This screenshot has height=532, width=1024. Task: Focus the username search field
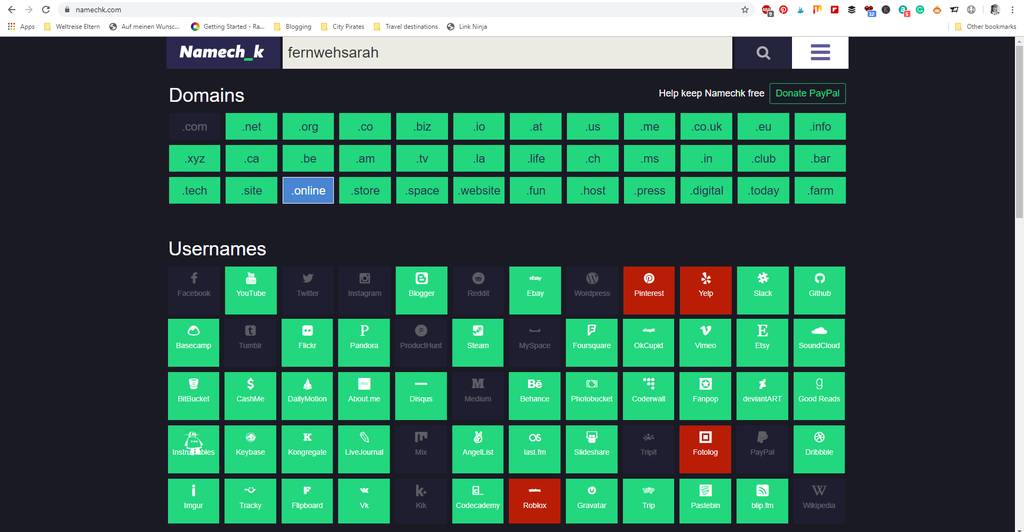(507, 53)
